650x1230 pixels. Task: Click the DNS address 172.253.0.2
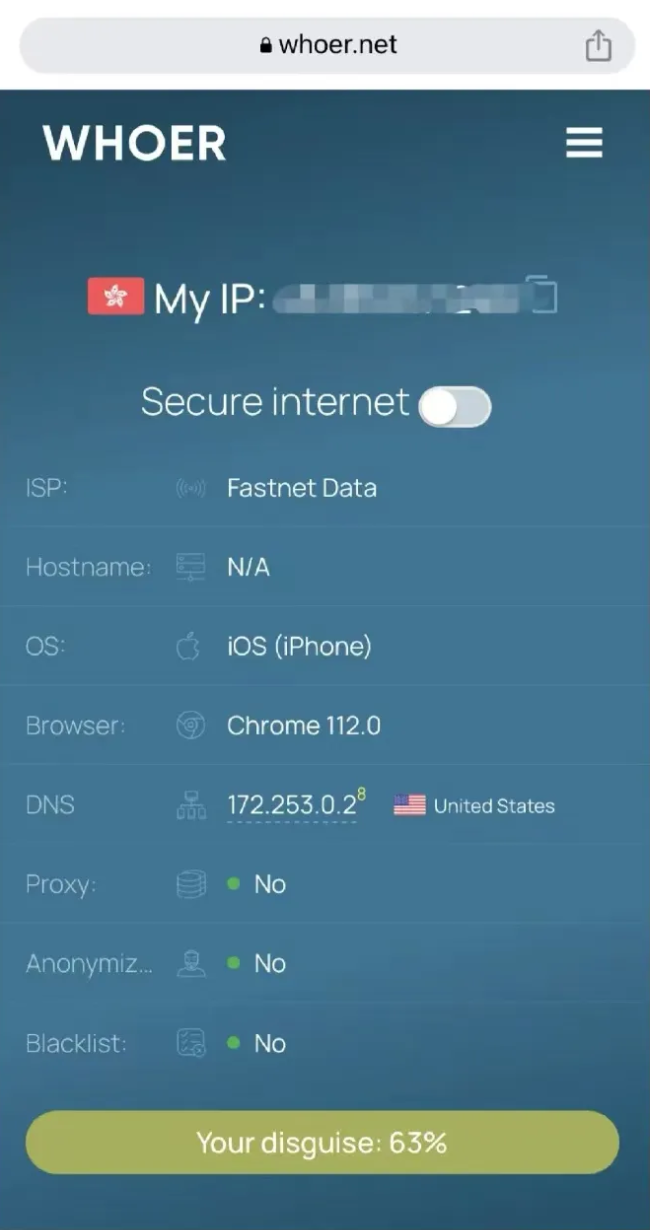coord(291,806)
